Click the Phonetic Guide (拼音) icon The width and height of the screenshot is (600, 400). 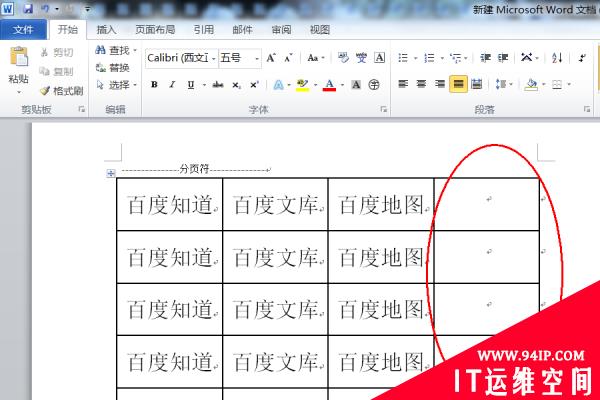[361, 58]
